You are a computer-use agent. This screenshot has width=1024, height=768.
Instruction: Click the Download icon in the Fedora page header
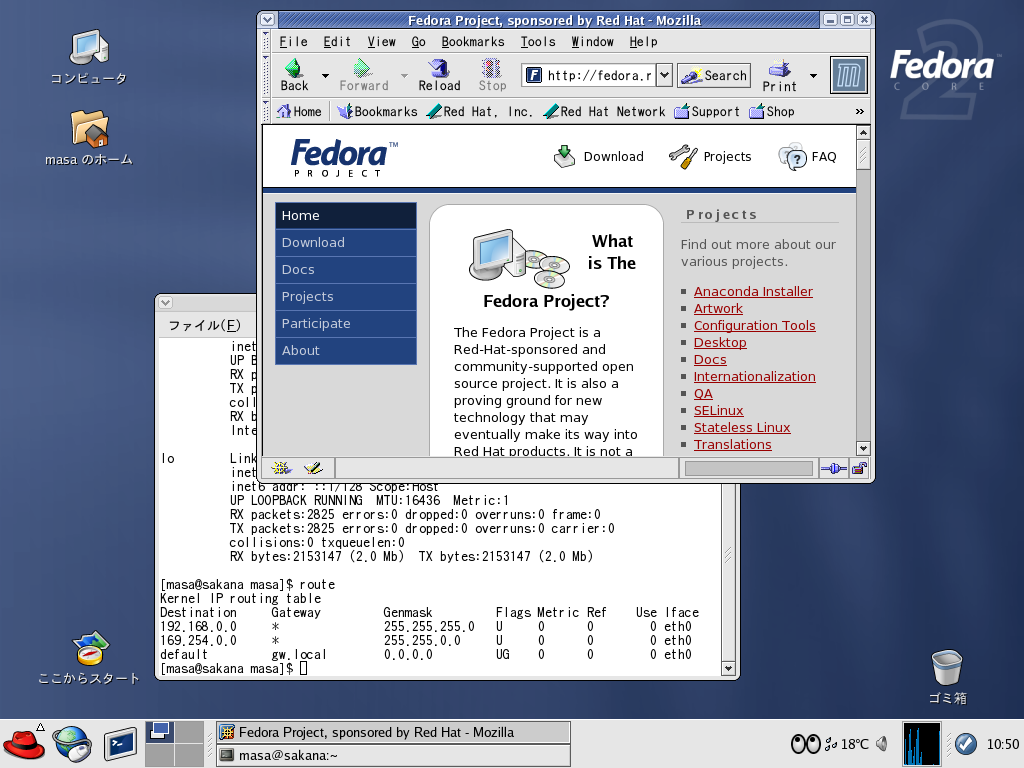pyautogui.click(x=564, y=157)
